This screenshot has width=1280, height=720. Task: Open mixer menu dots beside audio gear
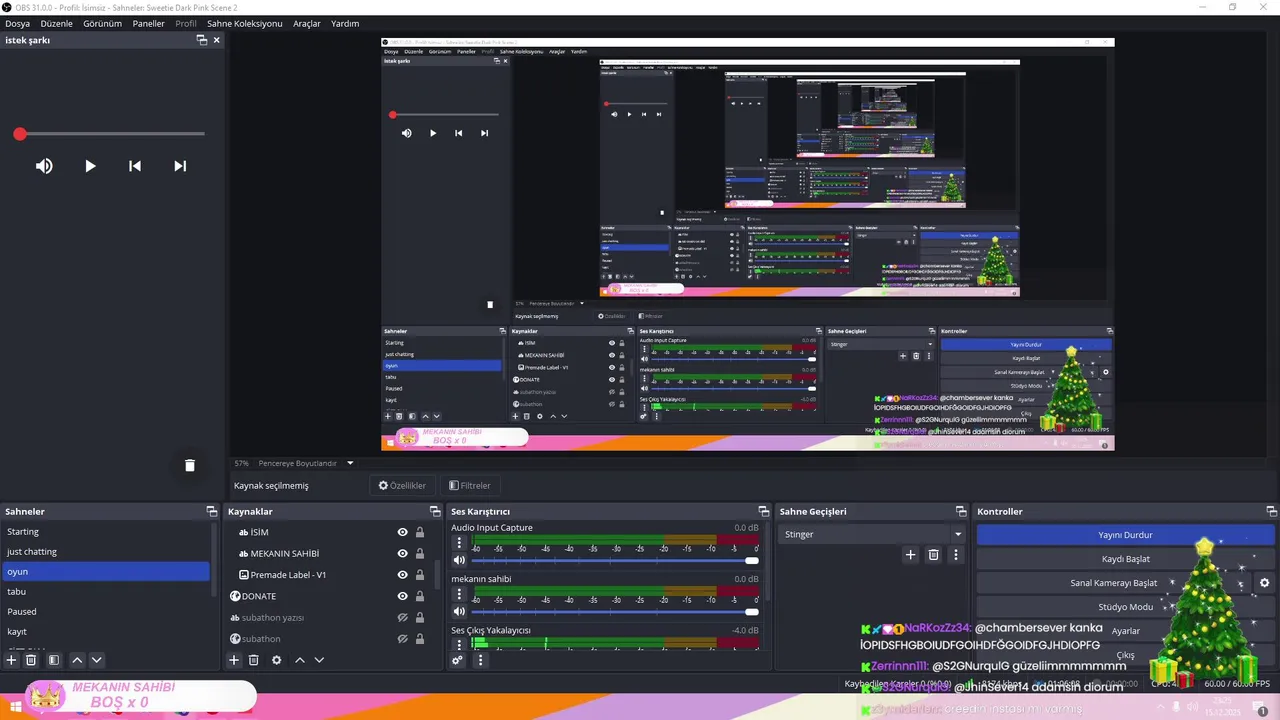coord(480,660)
